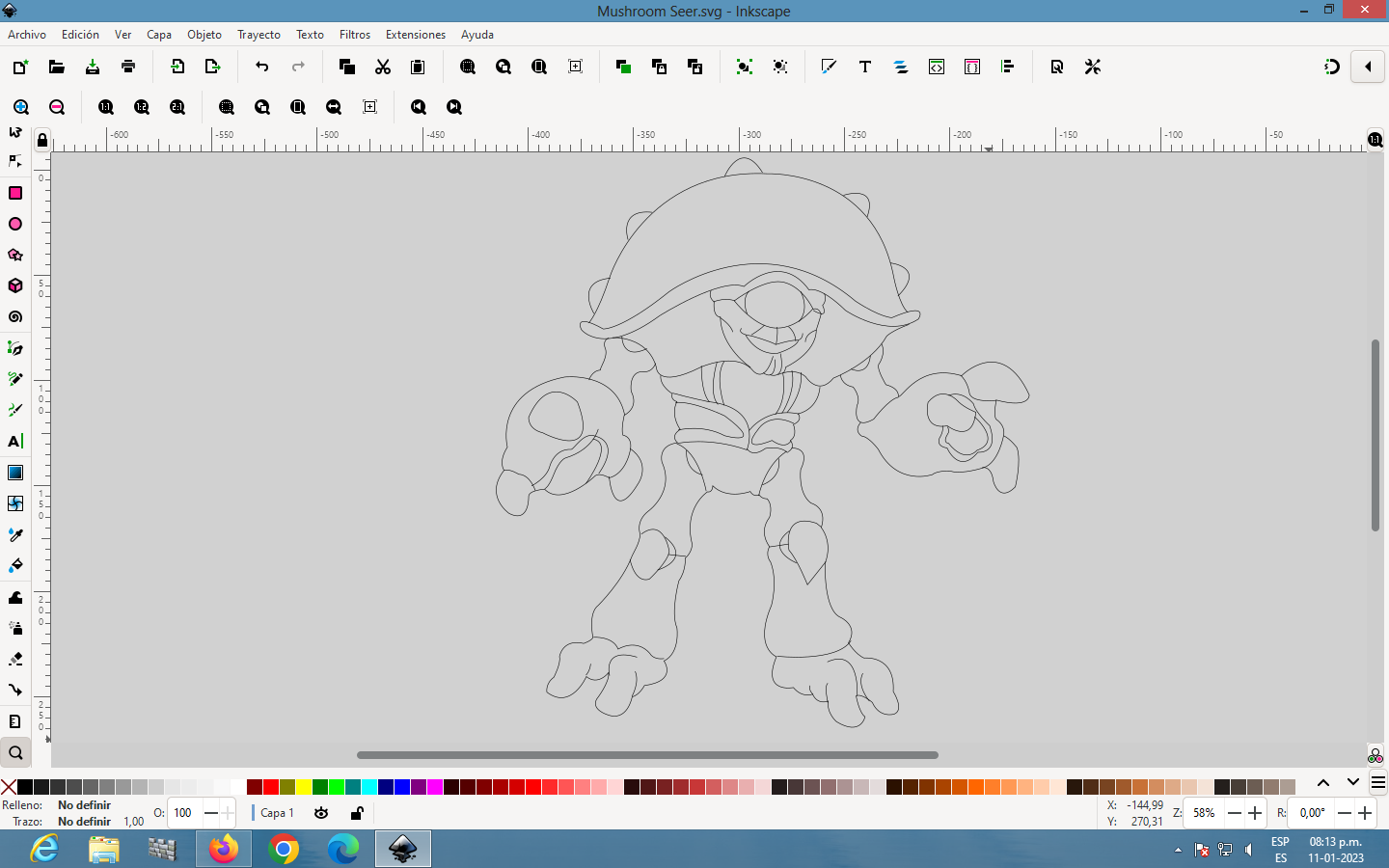Ungroup selected objects icon
The image size is (1389, 868).
point(780,67)
